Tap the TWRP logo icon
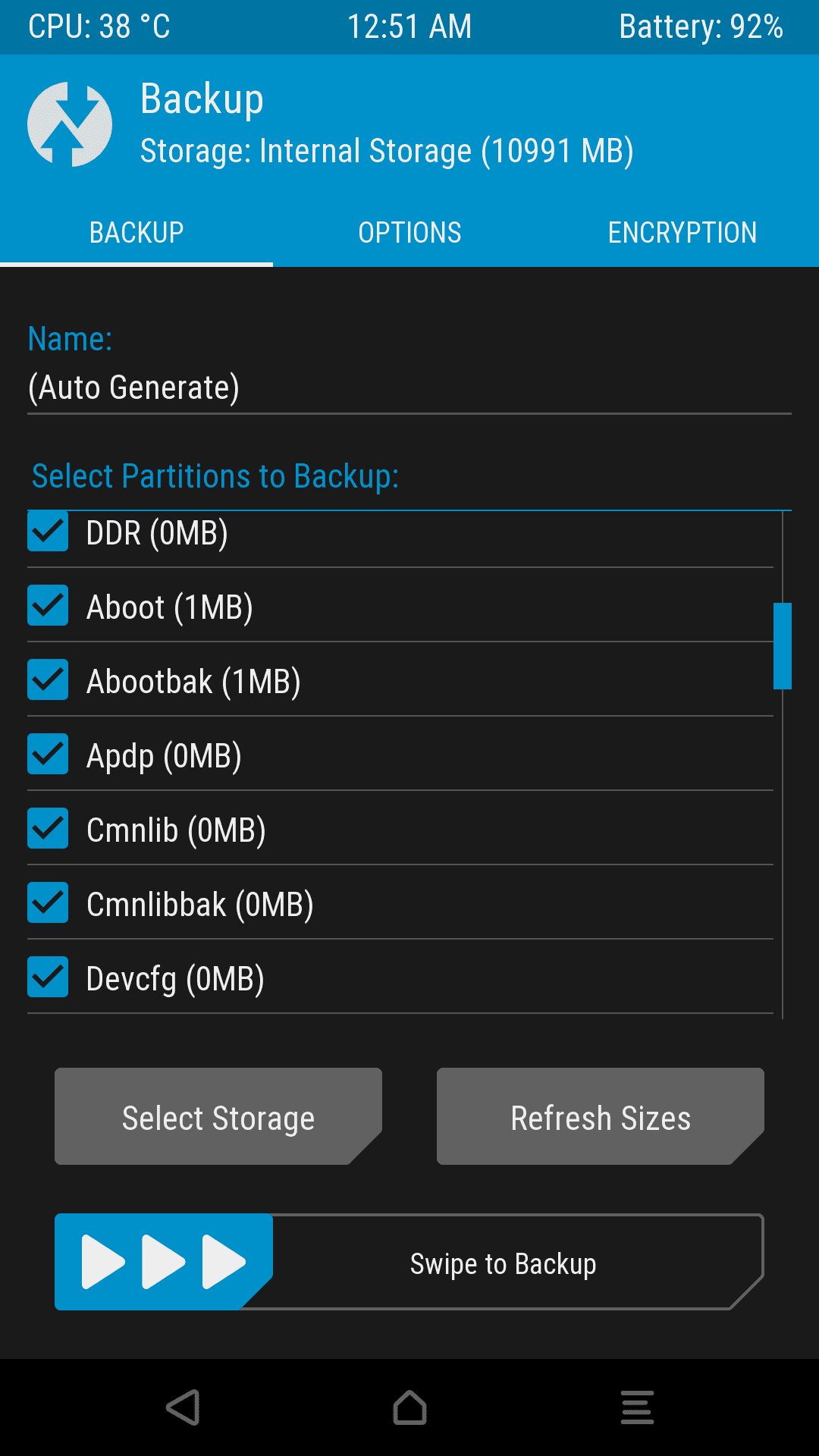The image size is (819, 1456). (x=70, y=124)
